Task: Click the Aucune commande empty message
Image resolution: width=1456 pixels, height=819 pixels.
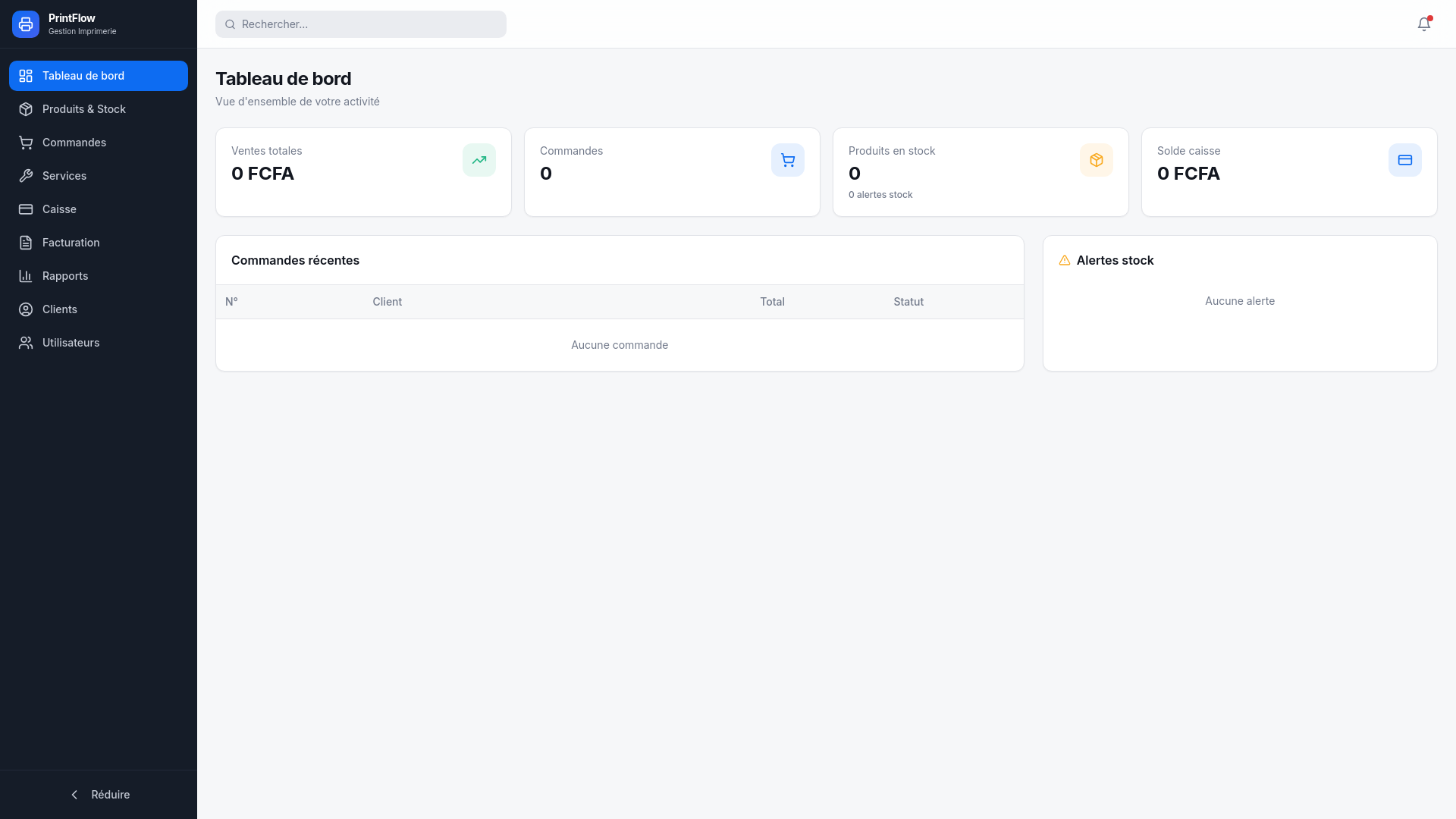Action: (620, 345)
